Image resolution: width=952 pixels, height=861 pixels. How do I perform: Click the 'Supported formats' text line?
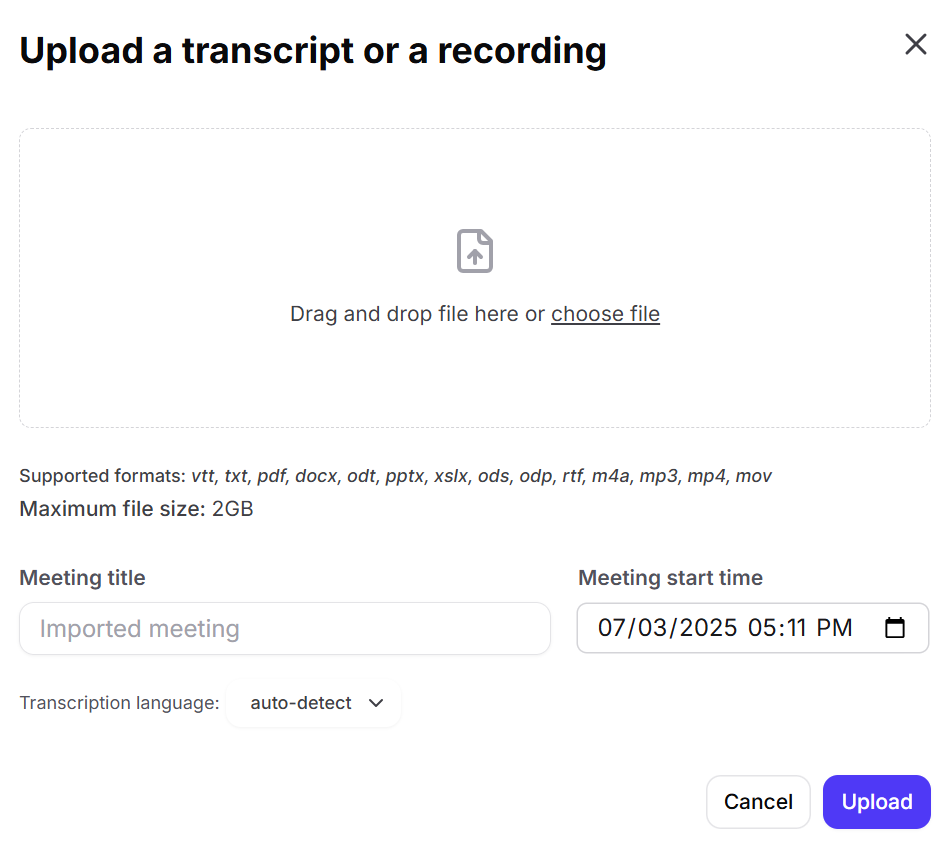tap(395, 476)
